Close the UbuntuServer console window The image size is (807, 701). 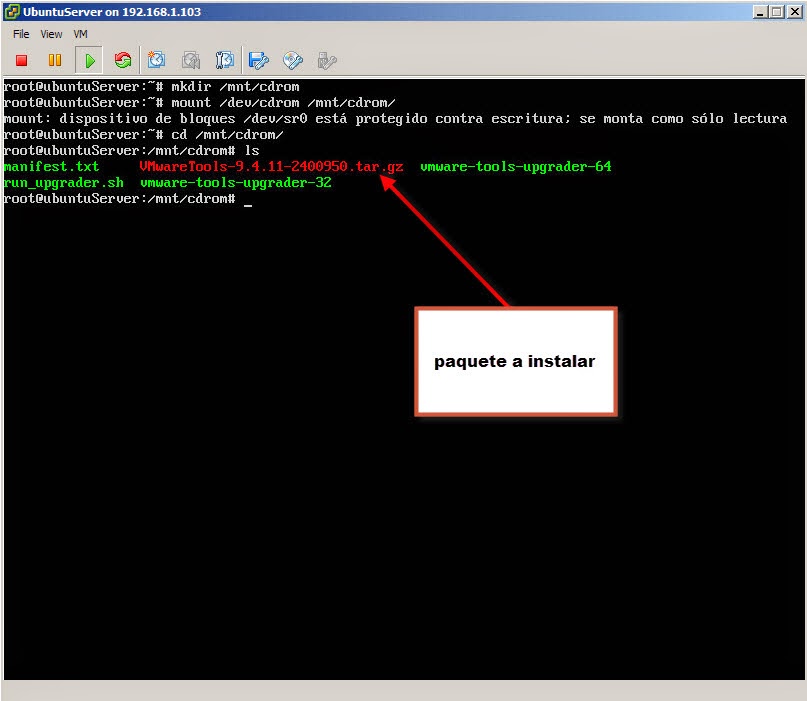pyautogui.click(x=795, y=11)
